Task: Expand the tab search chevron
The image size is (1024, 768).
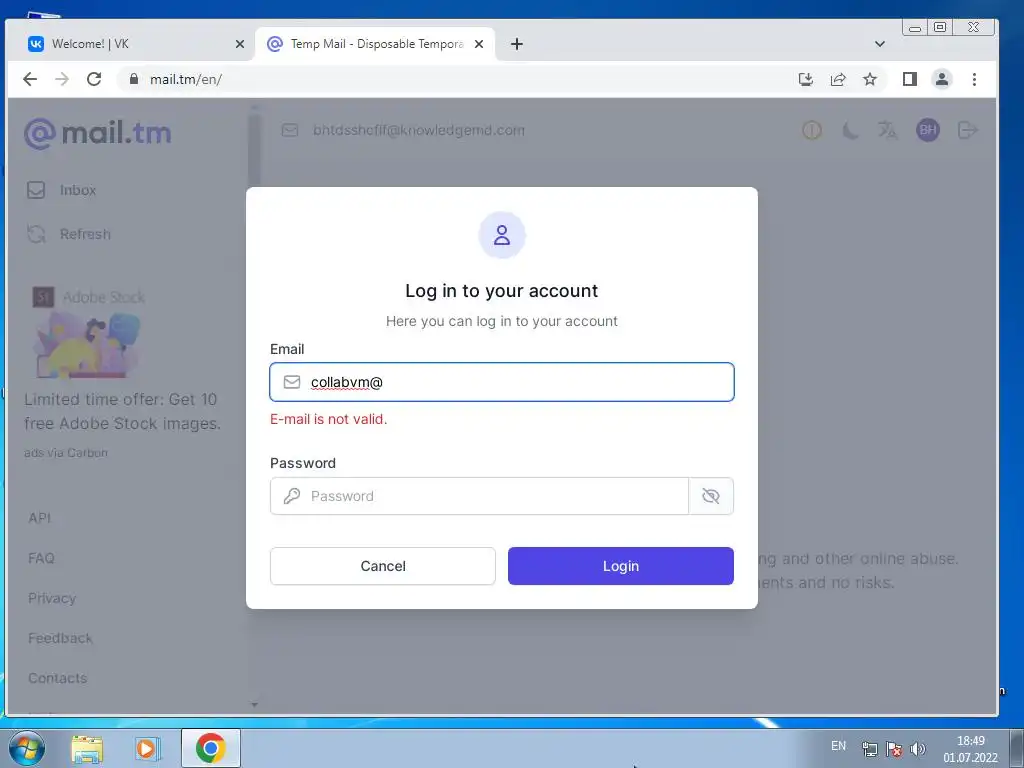Action: tap(880, 44)
